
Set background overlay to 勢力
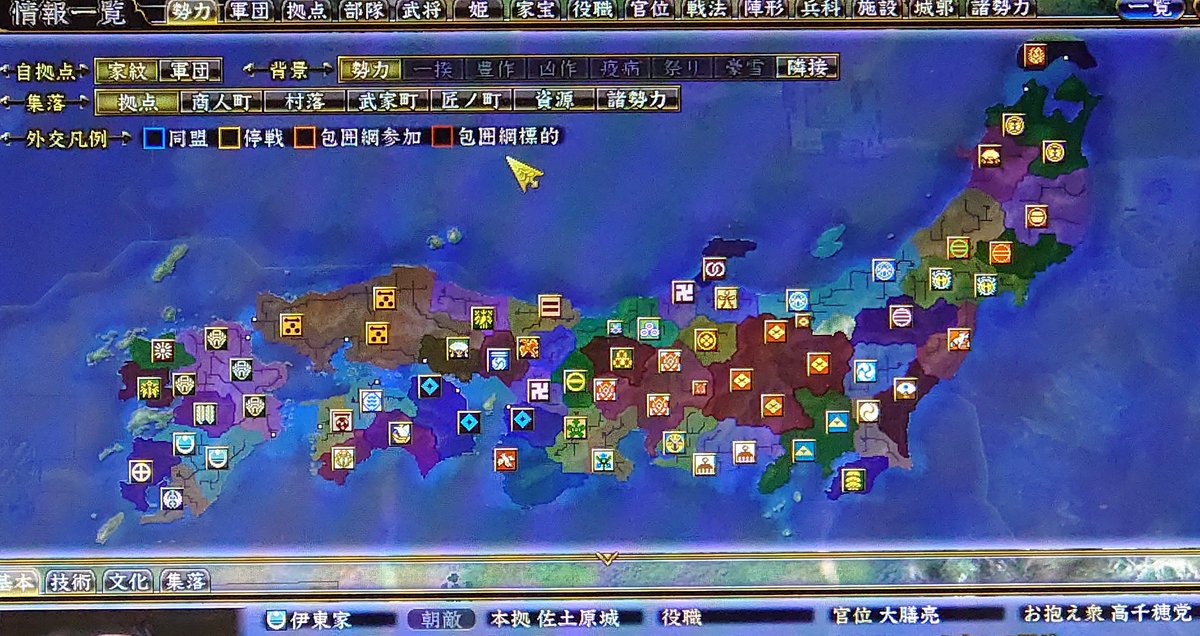(370, 70)
